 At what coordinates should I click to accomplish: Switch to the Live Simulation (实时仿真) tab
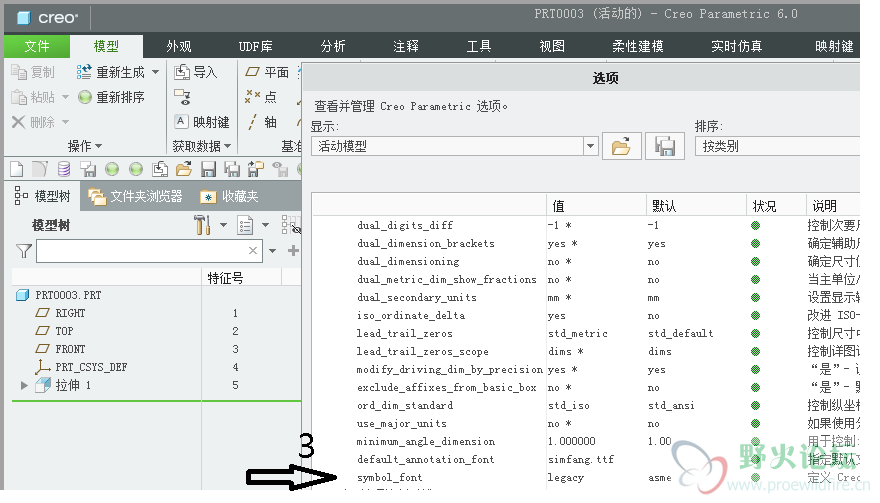(x=736, y=46)
